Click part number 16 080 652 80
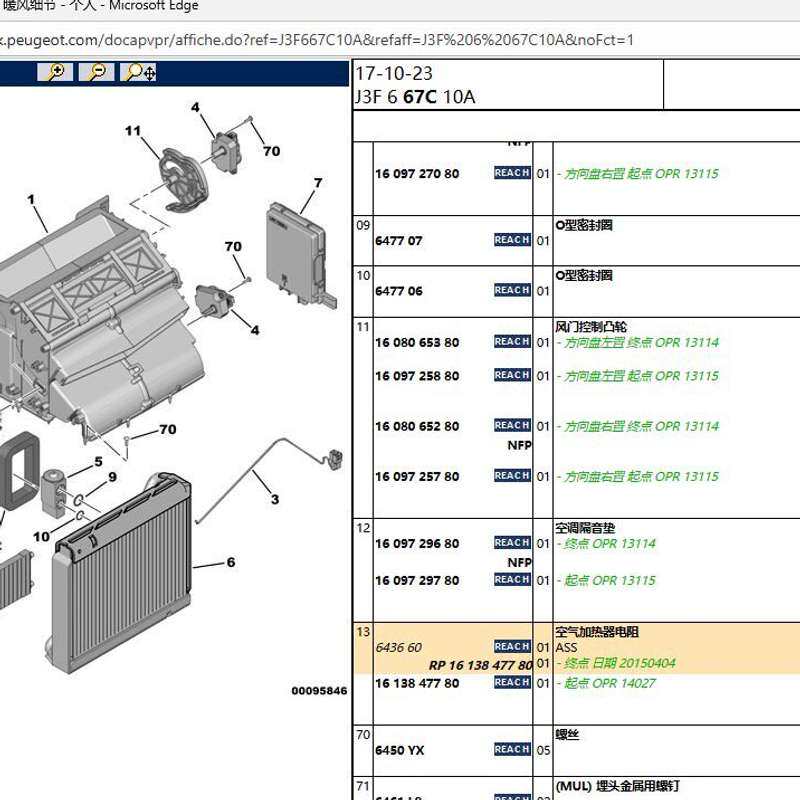This screenshot has width=800, height=800. click(x=417, y=427)
